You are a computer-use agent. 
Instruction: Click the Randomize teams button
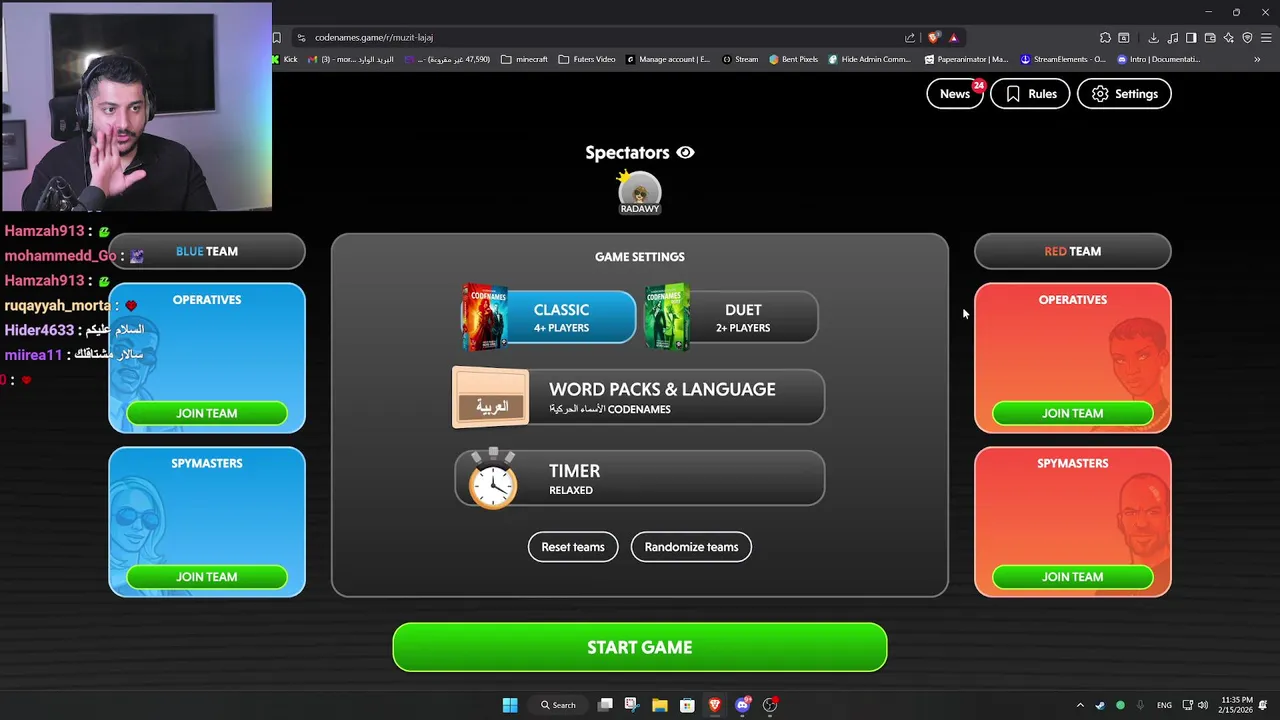coord(691,547)
